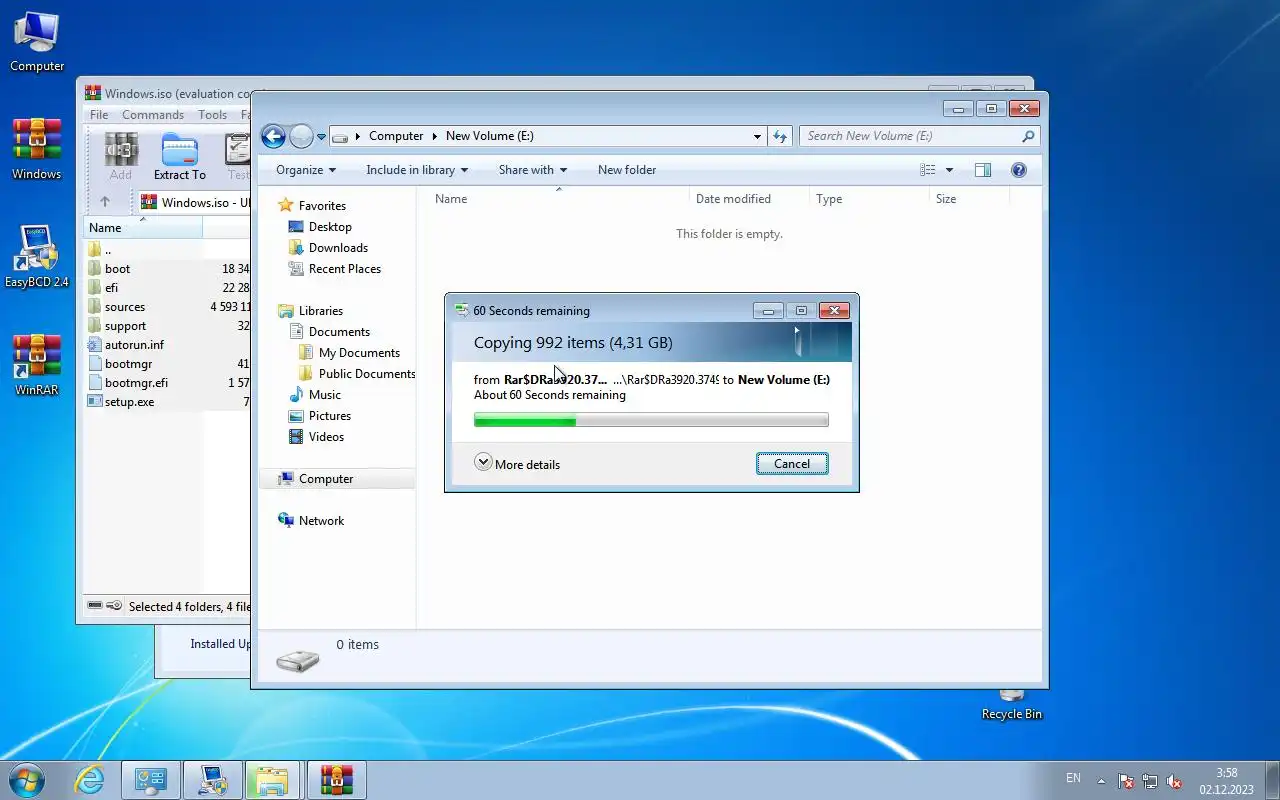Click Extract To in WinRAR toolbar
Viewport: 1280px width, 800px height.
[x=180, y=157]
